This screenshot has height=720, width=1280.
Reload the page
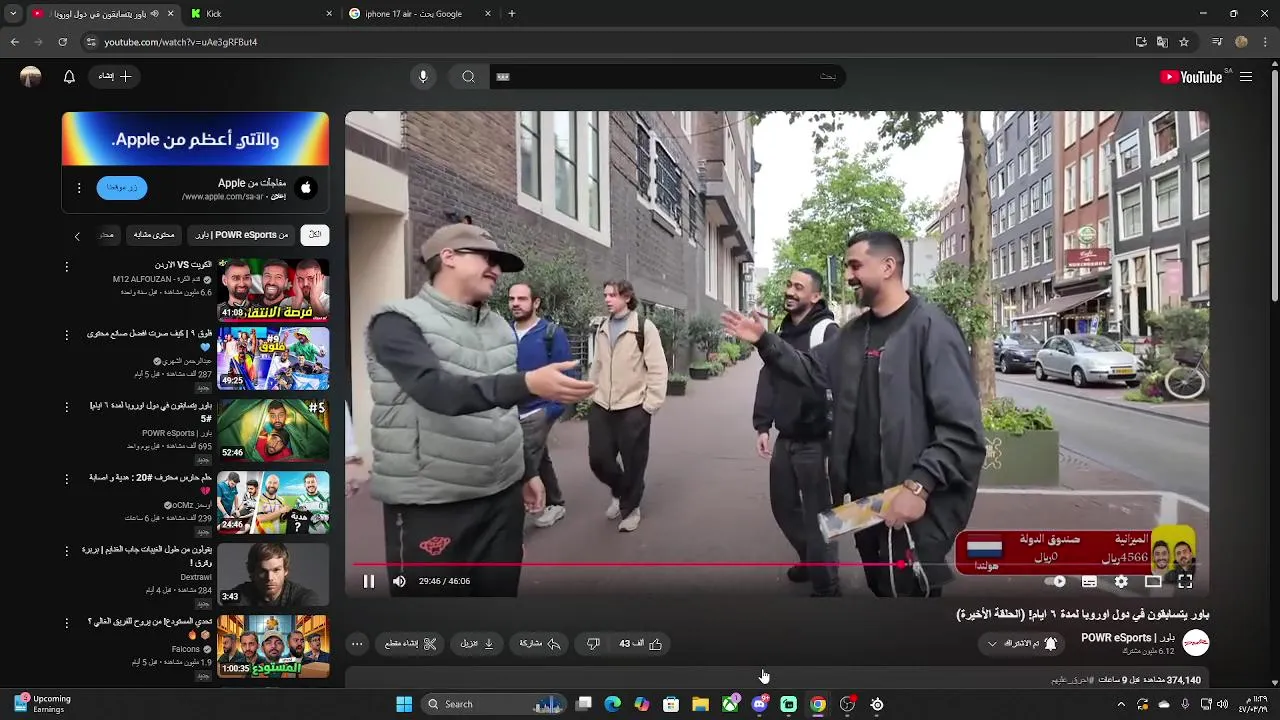click(x=62, y=42)
